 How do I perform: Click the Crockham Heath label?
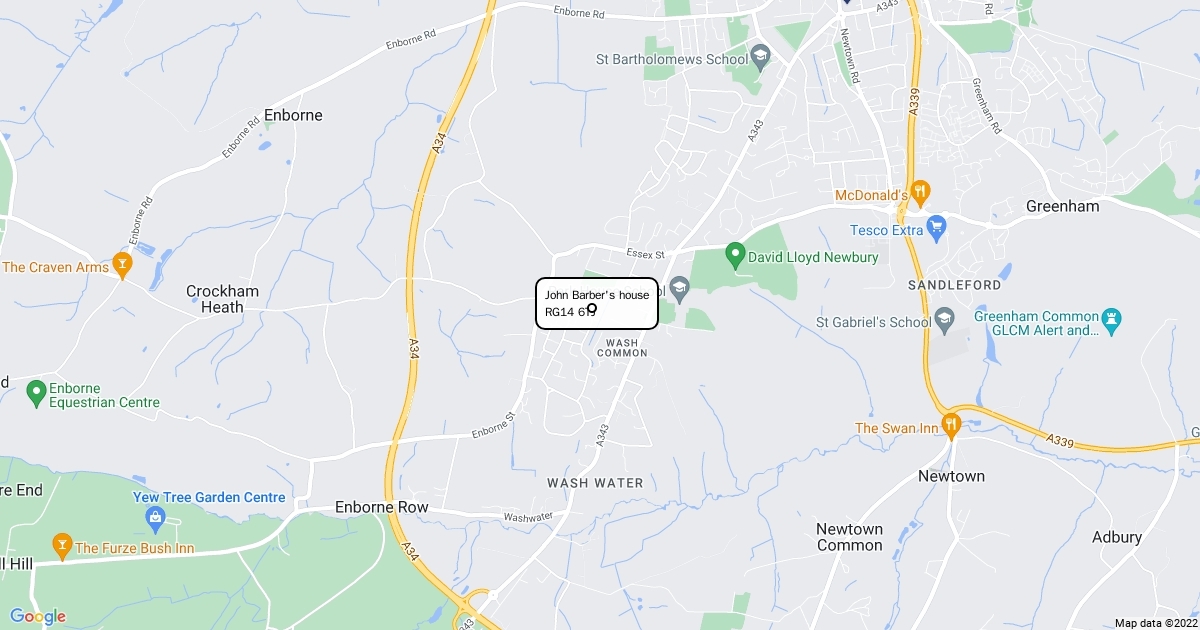[222, 299]
